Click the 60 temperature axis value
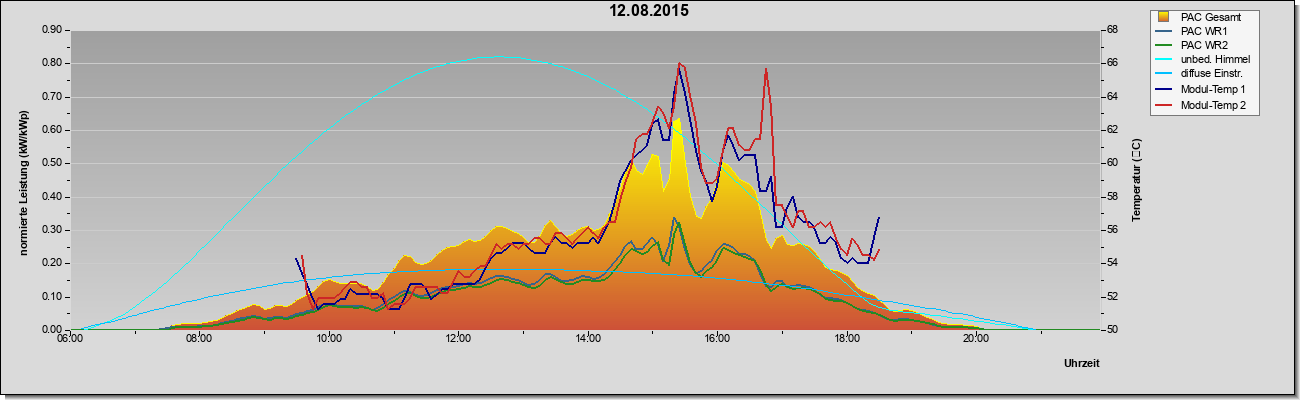 (x=1112, y=163)
